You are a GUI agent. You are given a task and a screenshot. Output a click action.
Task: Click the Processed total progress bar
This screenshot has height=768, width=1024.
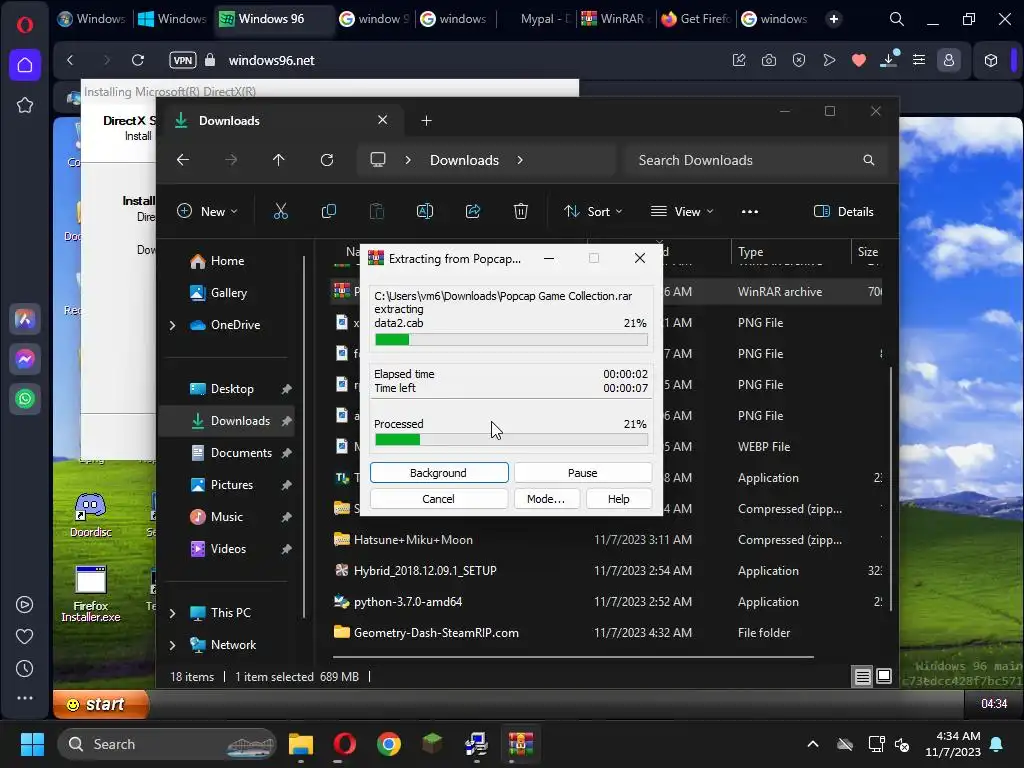(x=511, y=440)
